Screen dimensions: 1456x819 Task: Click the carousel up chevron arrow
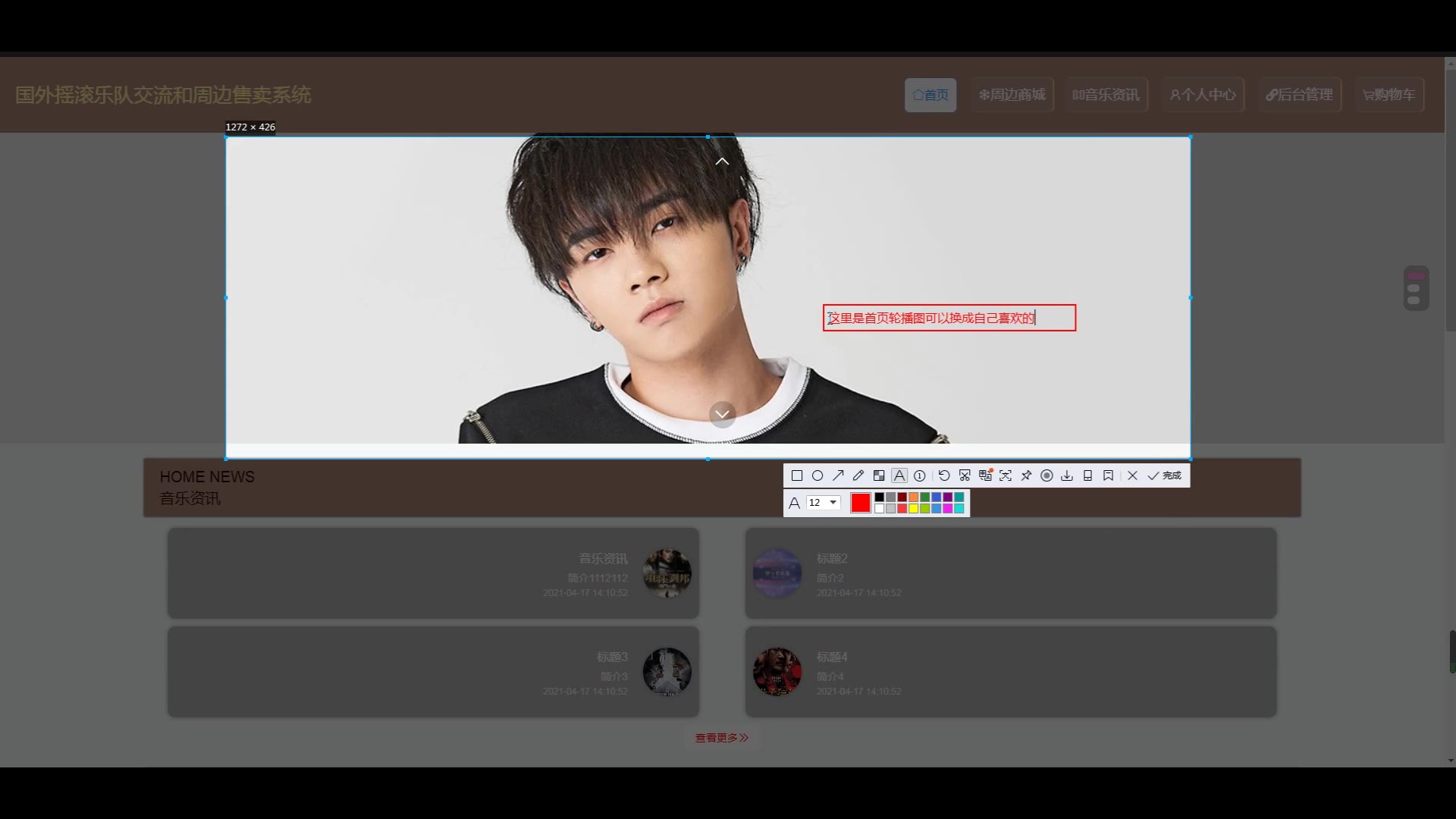coord(722,162)
